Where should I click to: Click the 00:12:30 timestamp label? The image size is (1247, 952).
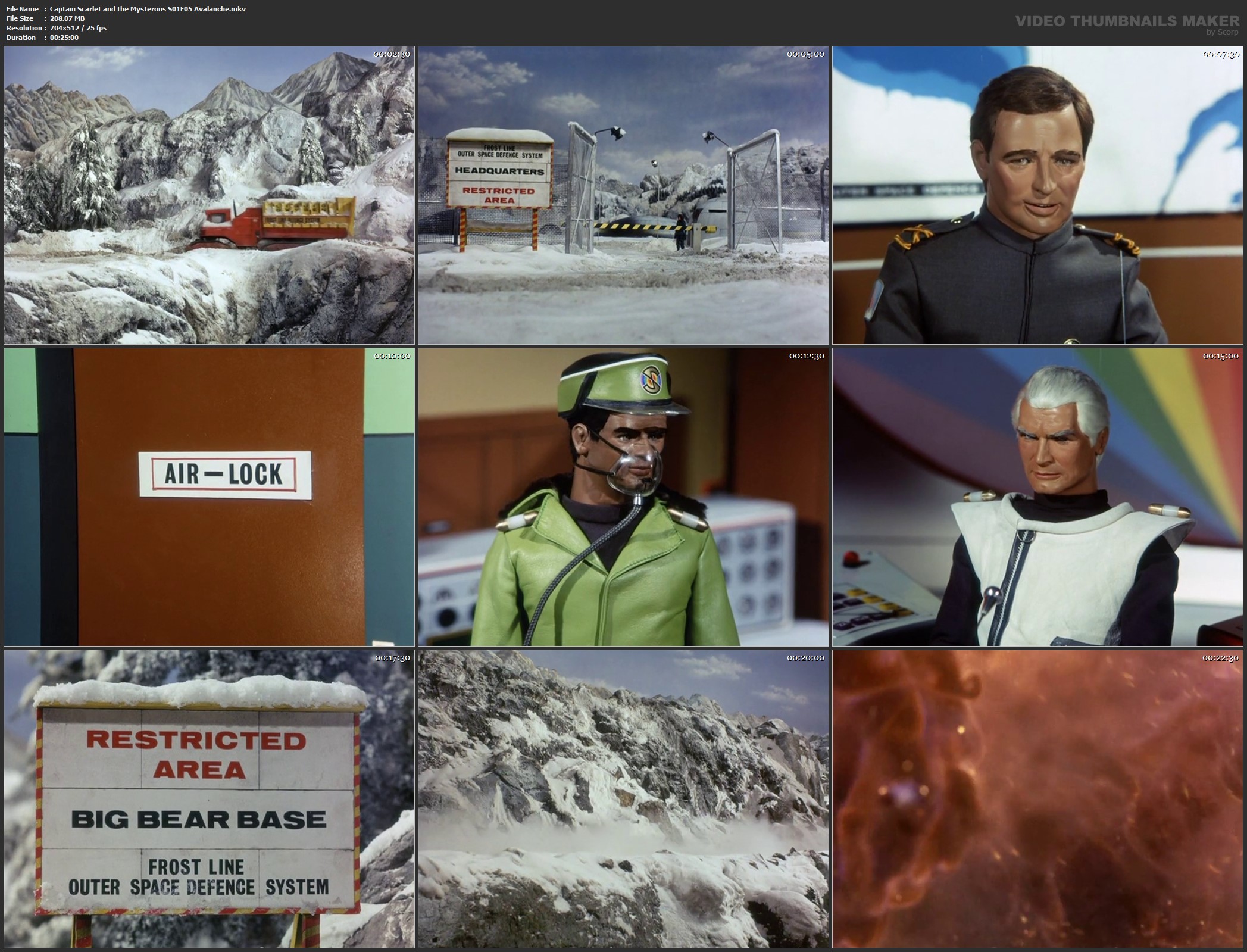[x=806, y=356]
